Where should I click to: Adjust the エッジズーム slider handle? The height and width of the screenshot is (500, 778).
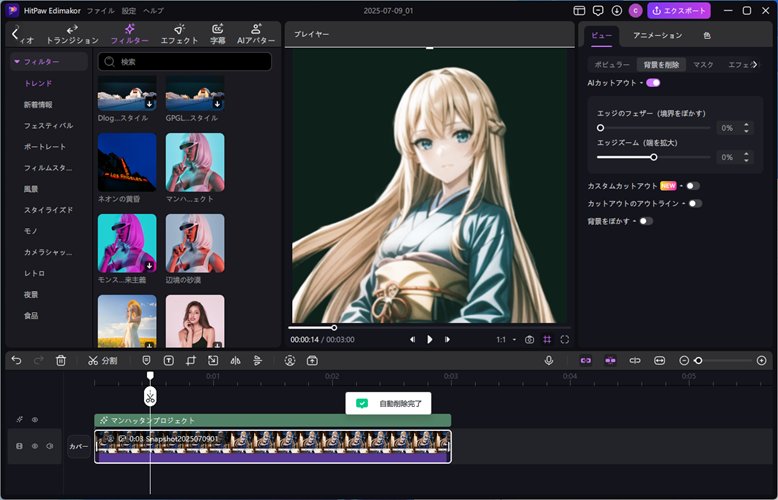(654, 157)
